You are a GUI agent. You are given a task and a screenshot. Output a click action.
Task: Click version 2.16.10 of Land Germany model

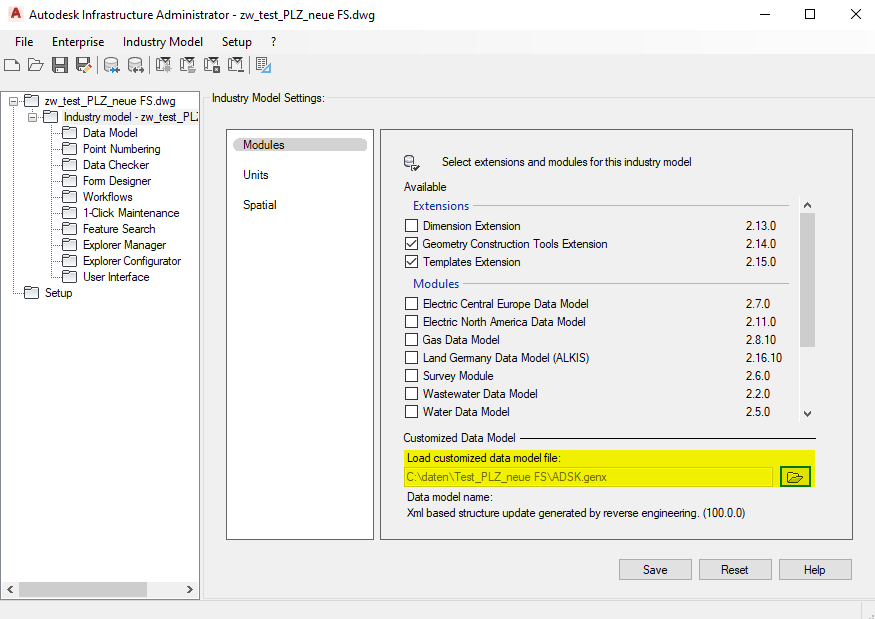point(763,358)
